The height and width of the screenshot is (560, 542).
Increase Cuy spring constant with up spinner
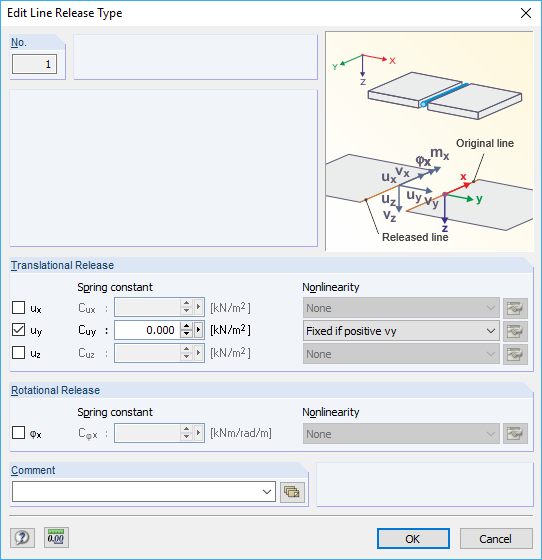[x=186, y=326]
